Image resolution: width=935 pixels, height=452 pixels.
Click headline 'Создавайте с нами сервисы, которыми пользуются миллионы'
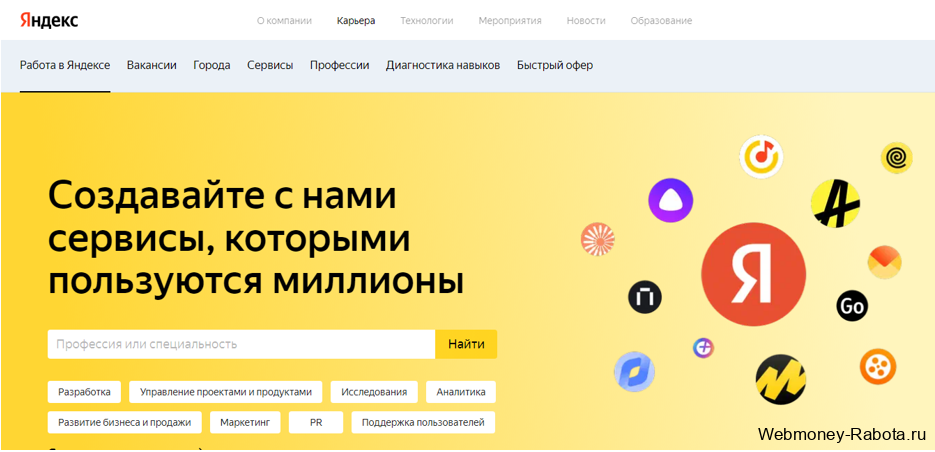tap(256, 239)
